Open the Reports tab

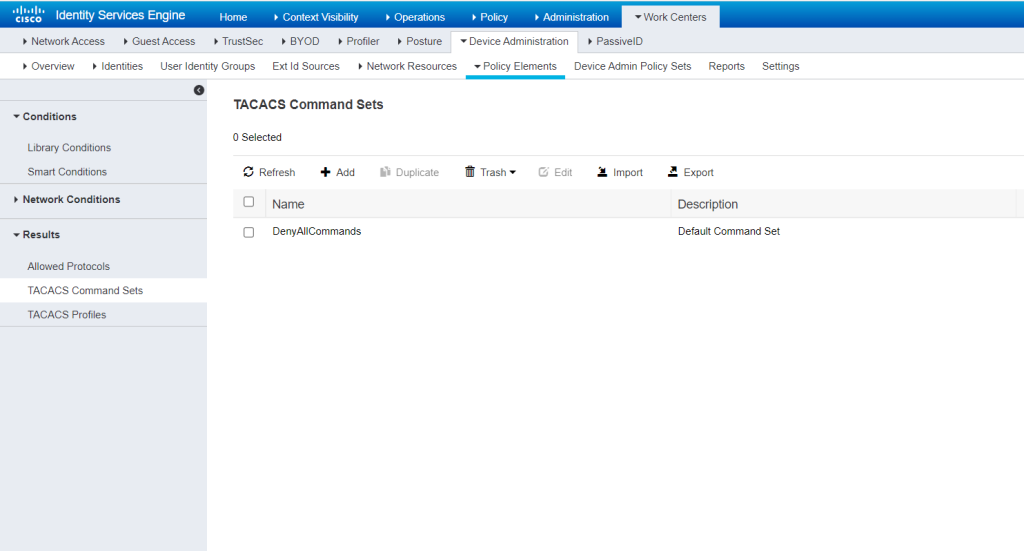click(x=726, y=66)
